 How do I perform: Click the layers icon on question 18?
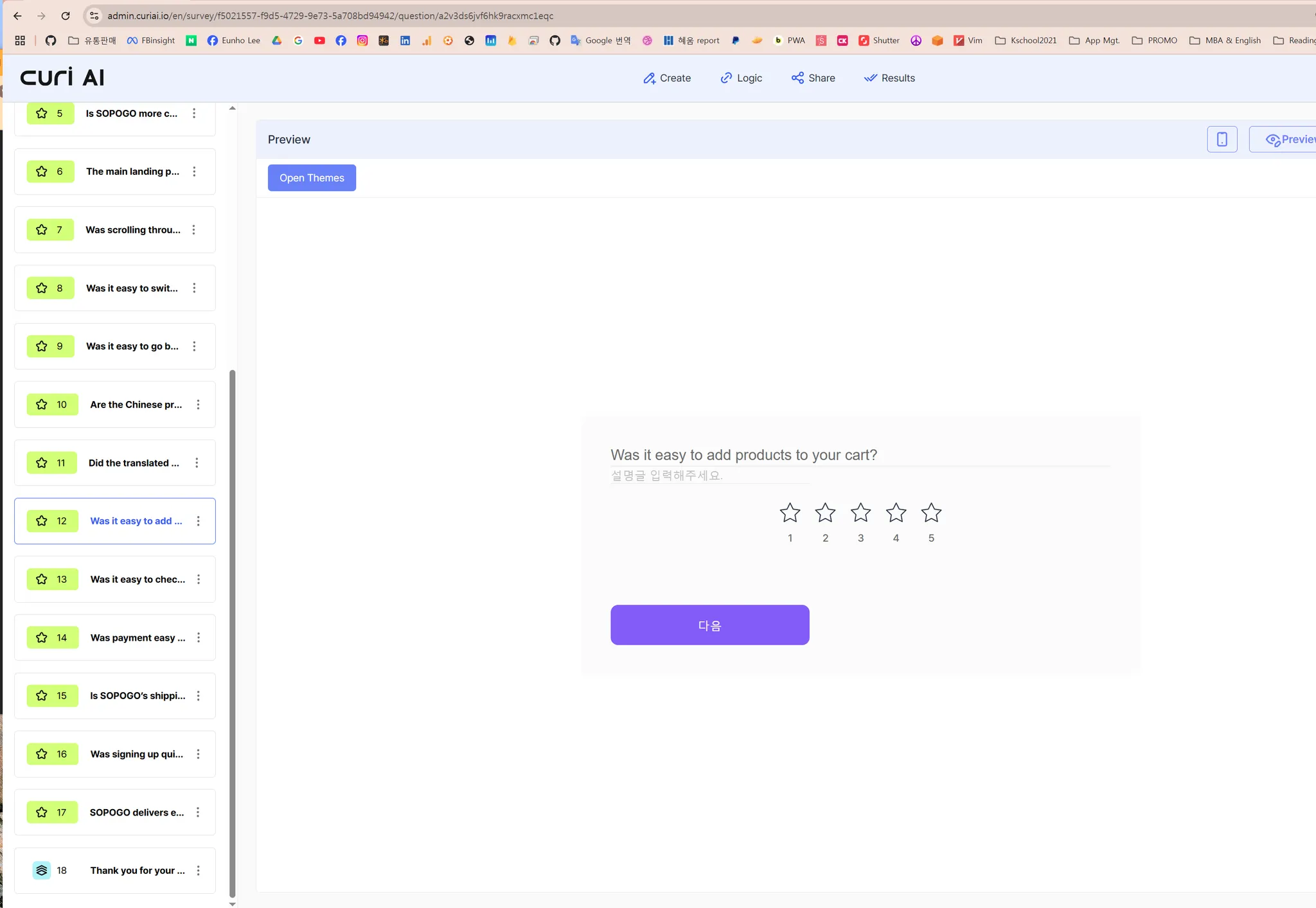[42, 870]
